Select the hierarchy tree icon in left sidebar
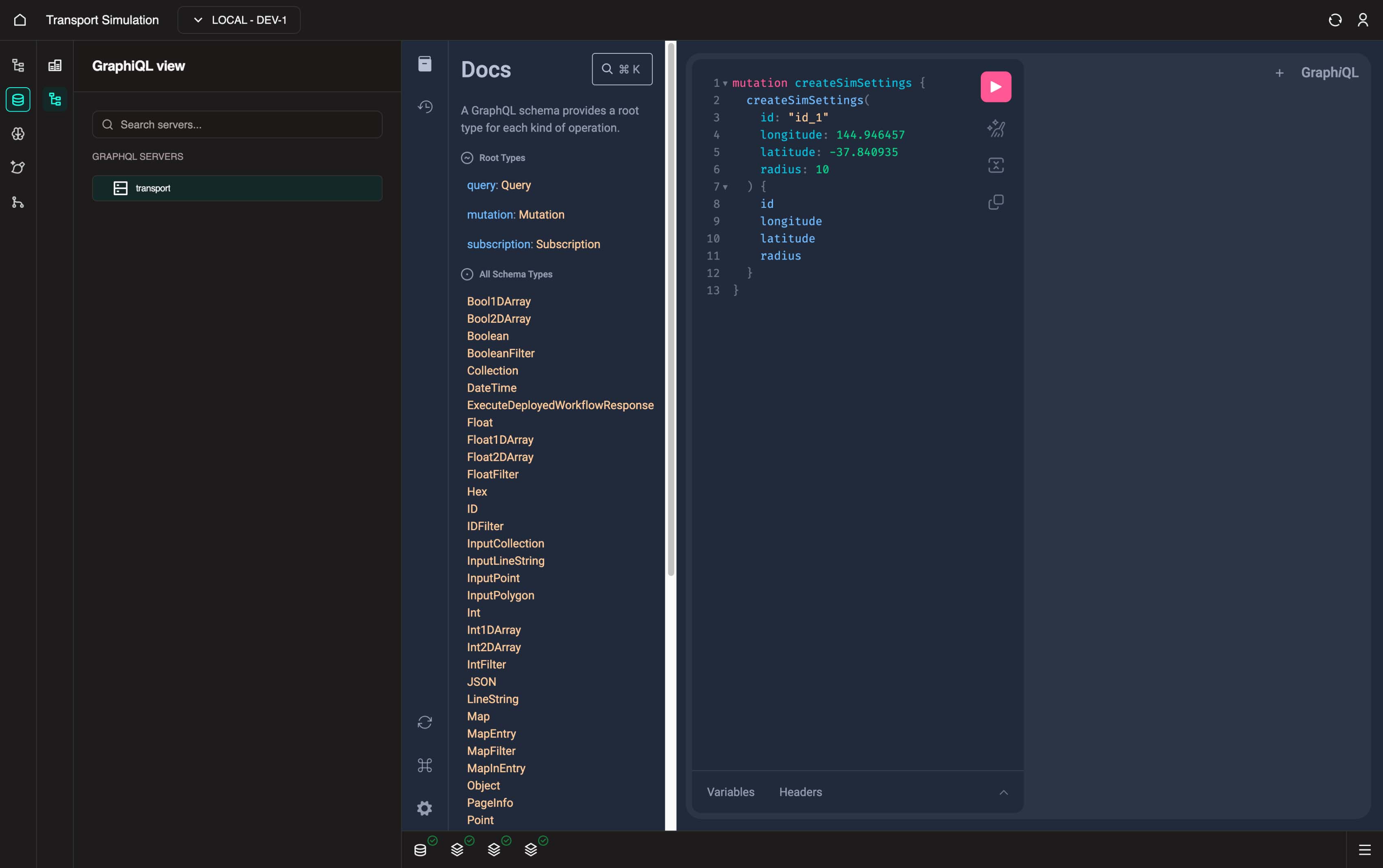Viewport: 1383px width, 868px height. click(18, 66)
